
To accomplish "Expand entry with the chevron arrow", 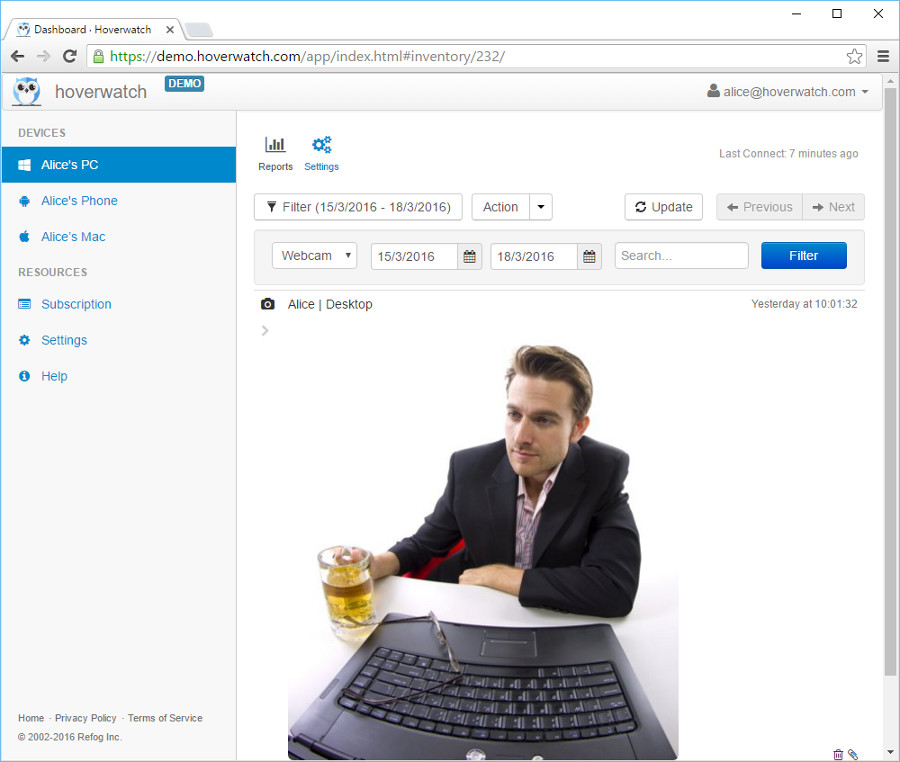I will click(x=265, y=331).
